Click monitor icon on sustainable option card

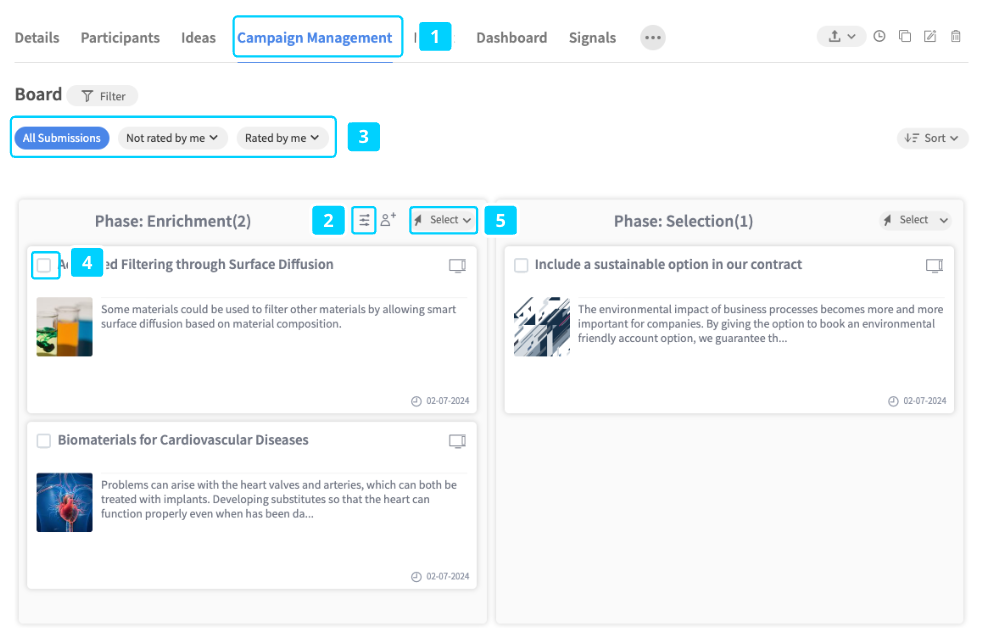coord(934,266)
